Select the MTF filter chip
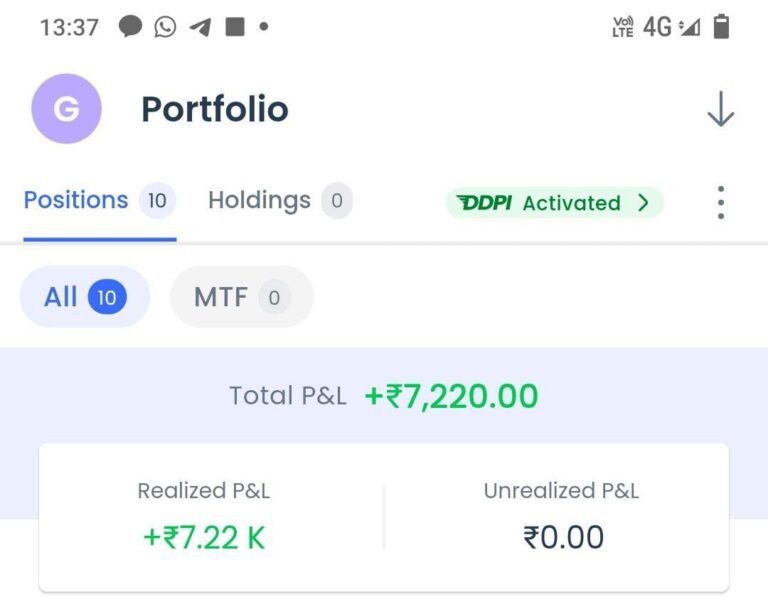Screen dimensions: 768x599 241,297
